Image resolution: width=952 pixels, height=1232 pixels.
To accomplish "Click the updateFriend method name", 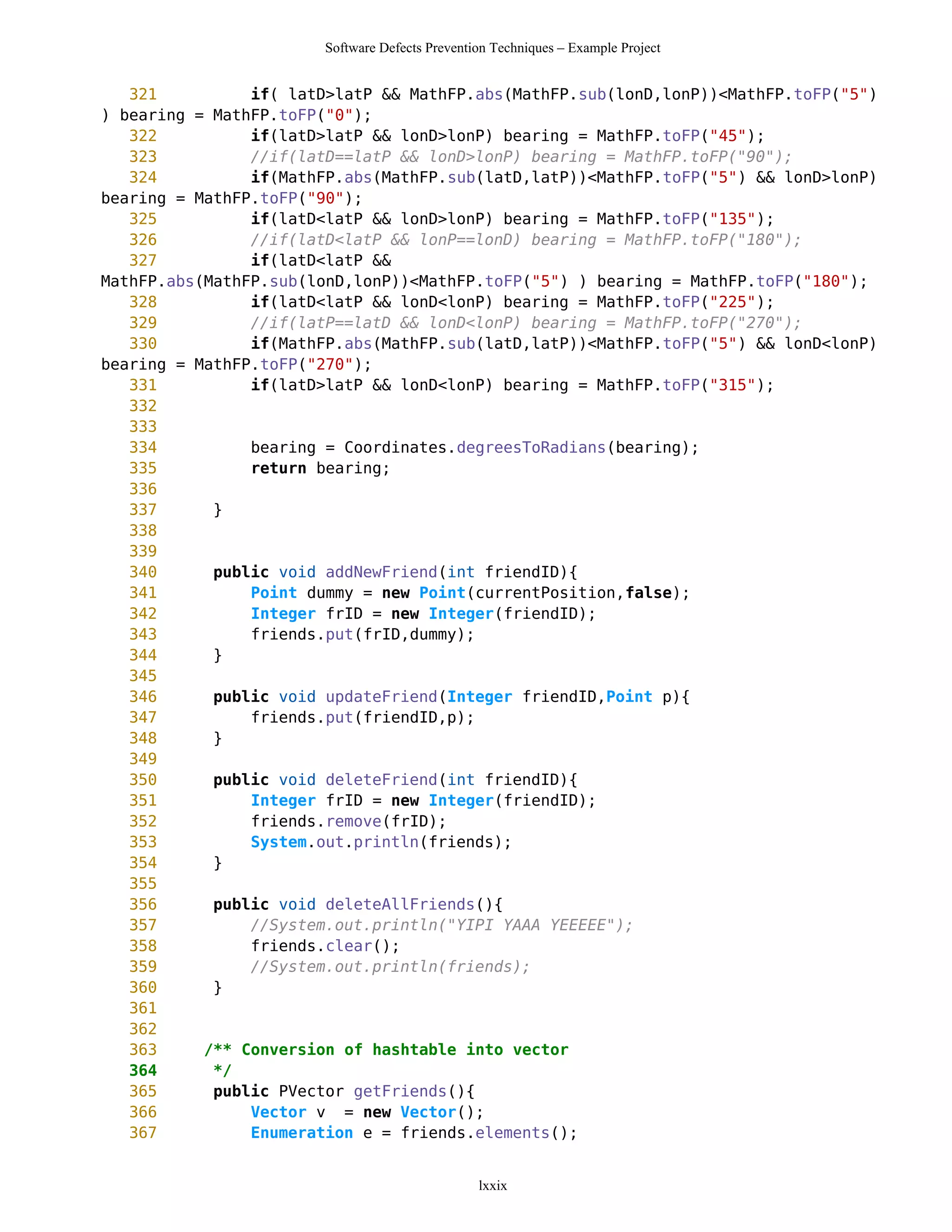I will coord(381,697).
